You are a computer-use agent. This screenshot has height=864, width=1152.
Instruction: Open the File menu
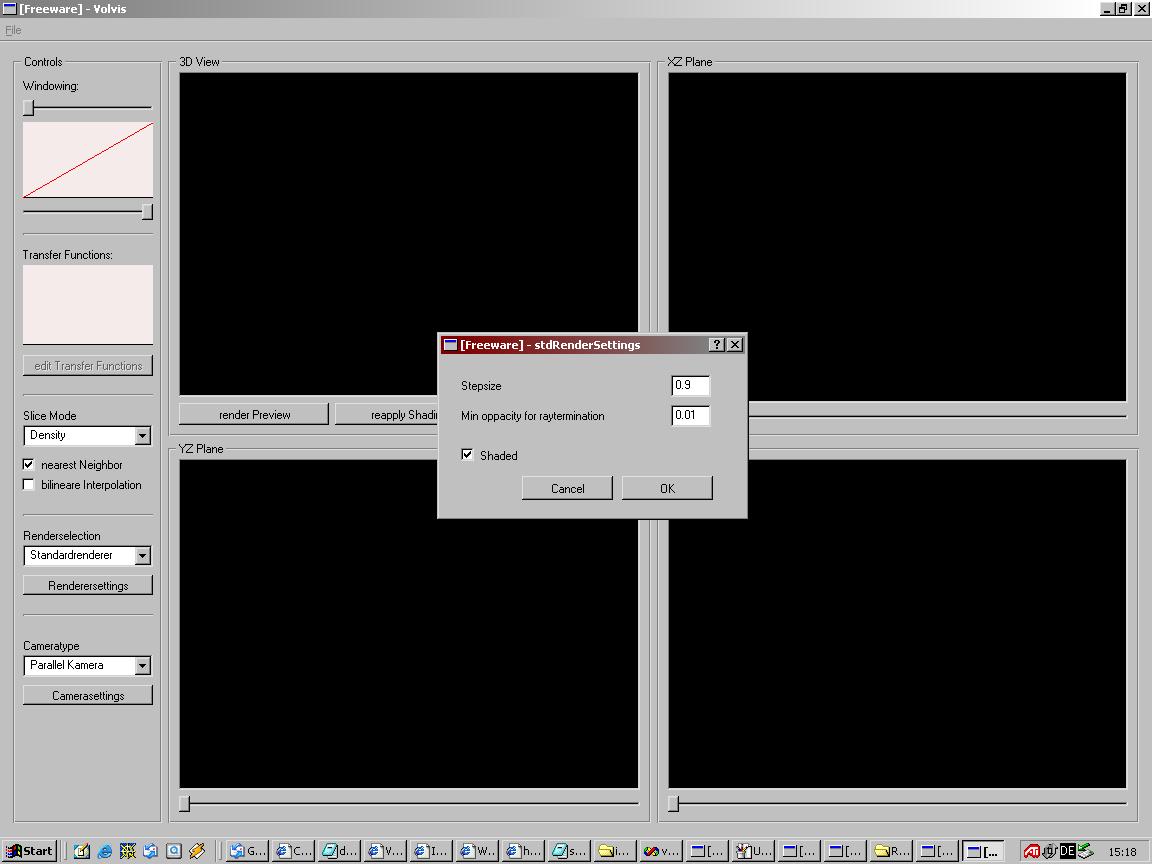13,30
